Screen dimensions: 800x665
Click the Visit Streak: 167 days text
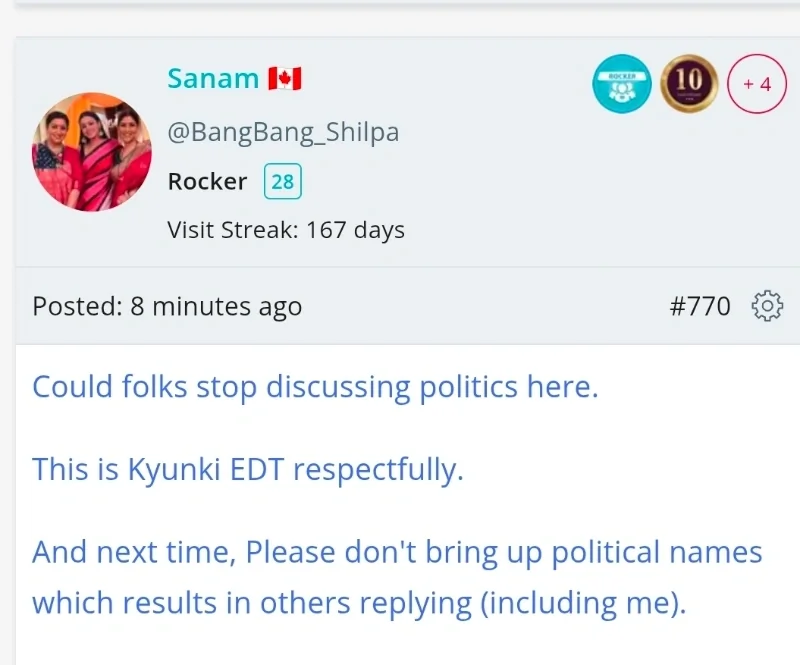point(286,230)
